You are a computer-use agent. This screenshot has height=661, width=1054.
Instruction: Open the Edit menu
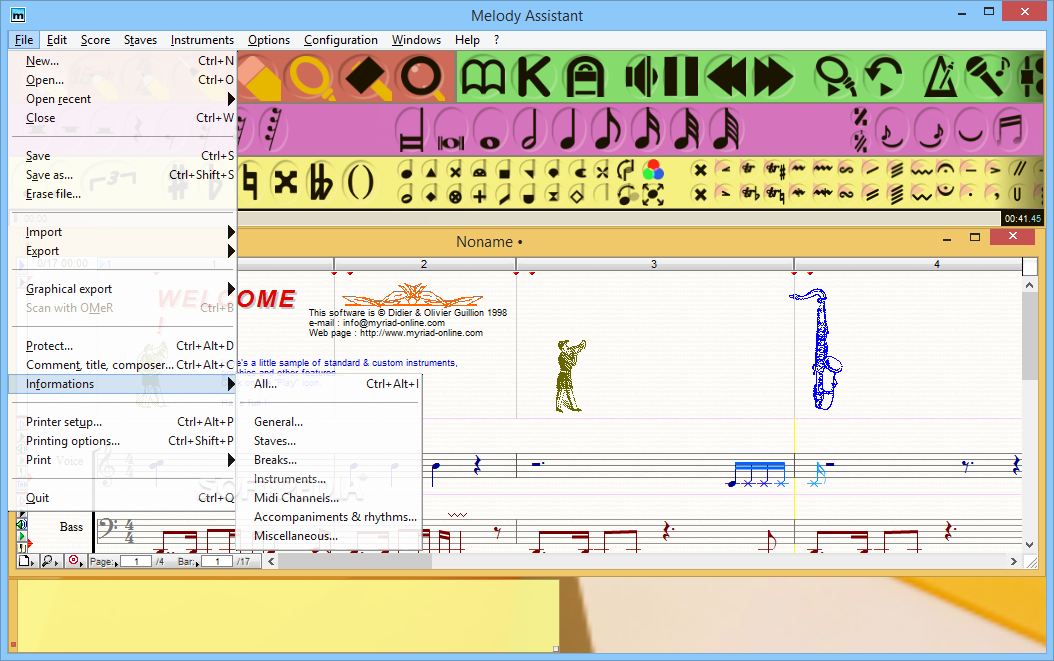pyautogui.click(x=56, y=40)
